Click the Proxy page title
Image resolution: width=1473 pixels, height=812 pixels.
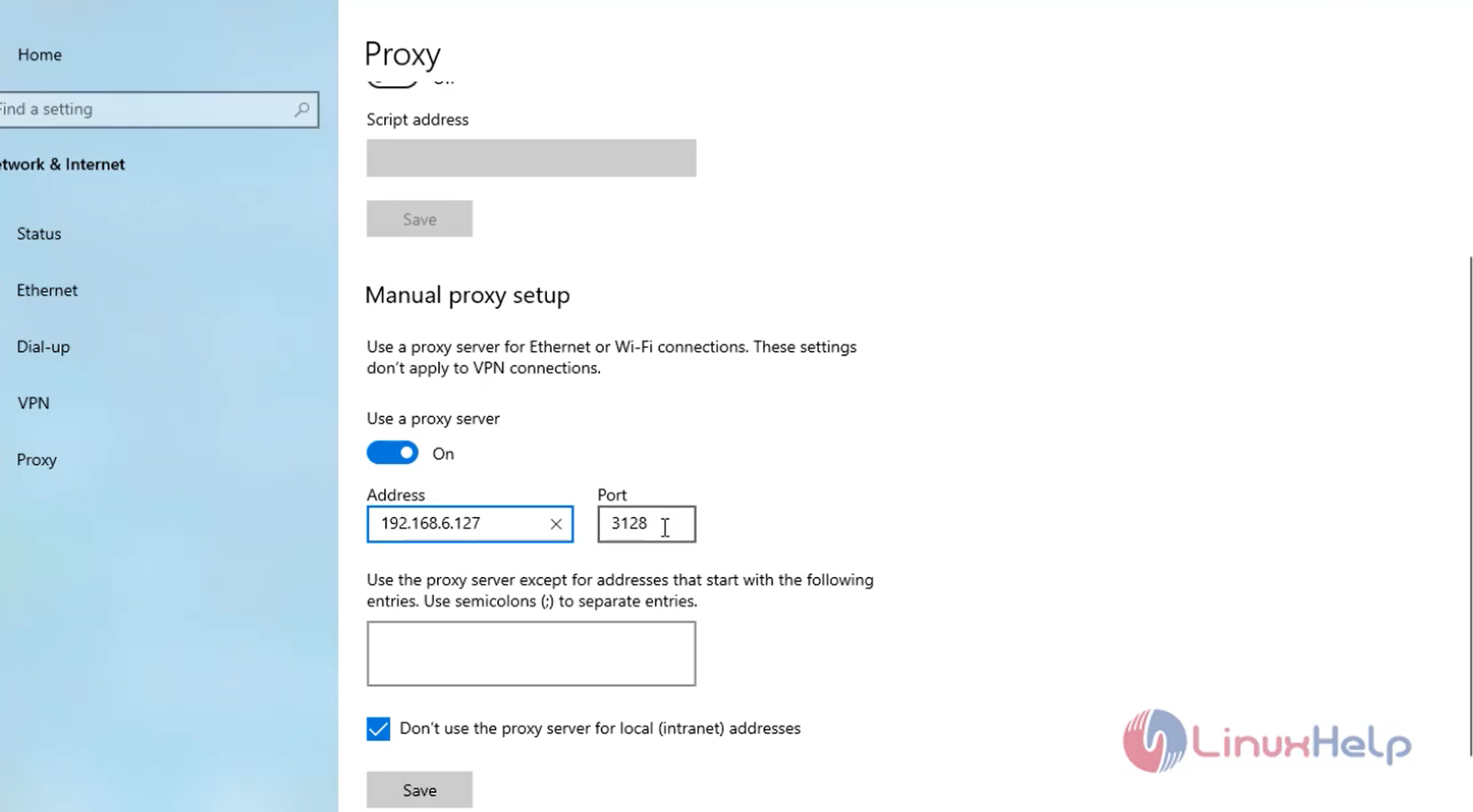point(402,54)
